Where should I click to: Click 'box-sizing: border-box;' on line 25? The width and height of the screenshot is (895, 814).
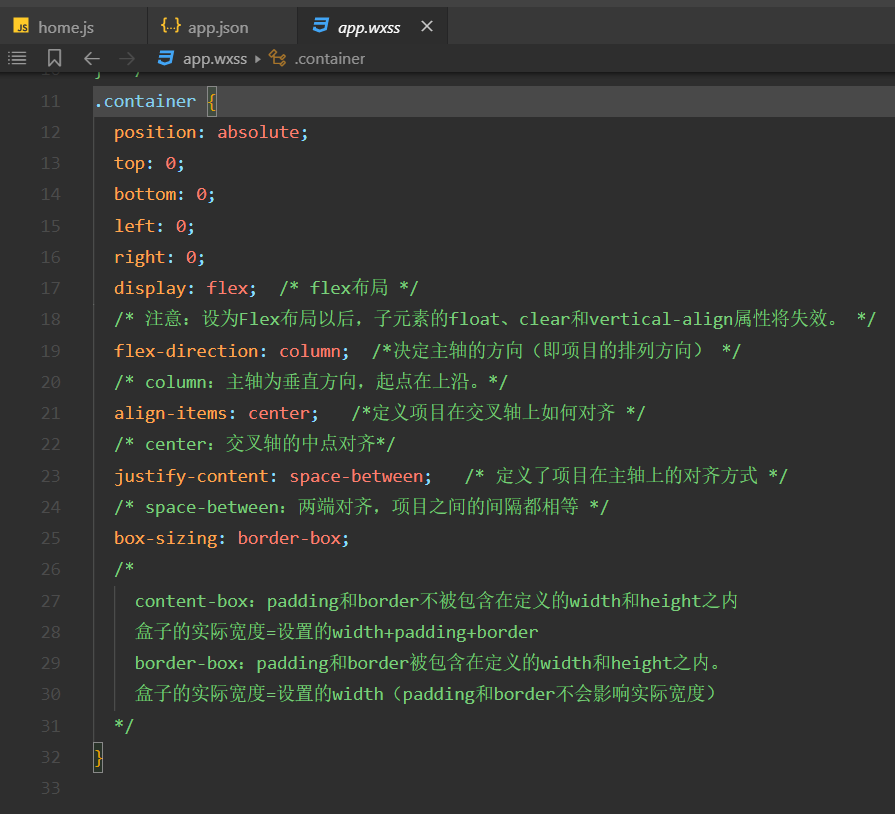click(x=231, y=538)
